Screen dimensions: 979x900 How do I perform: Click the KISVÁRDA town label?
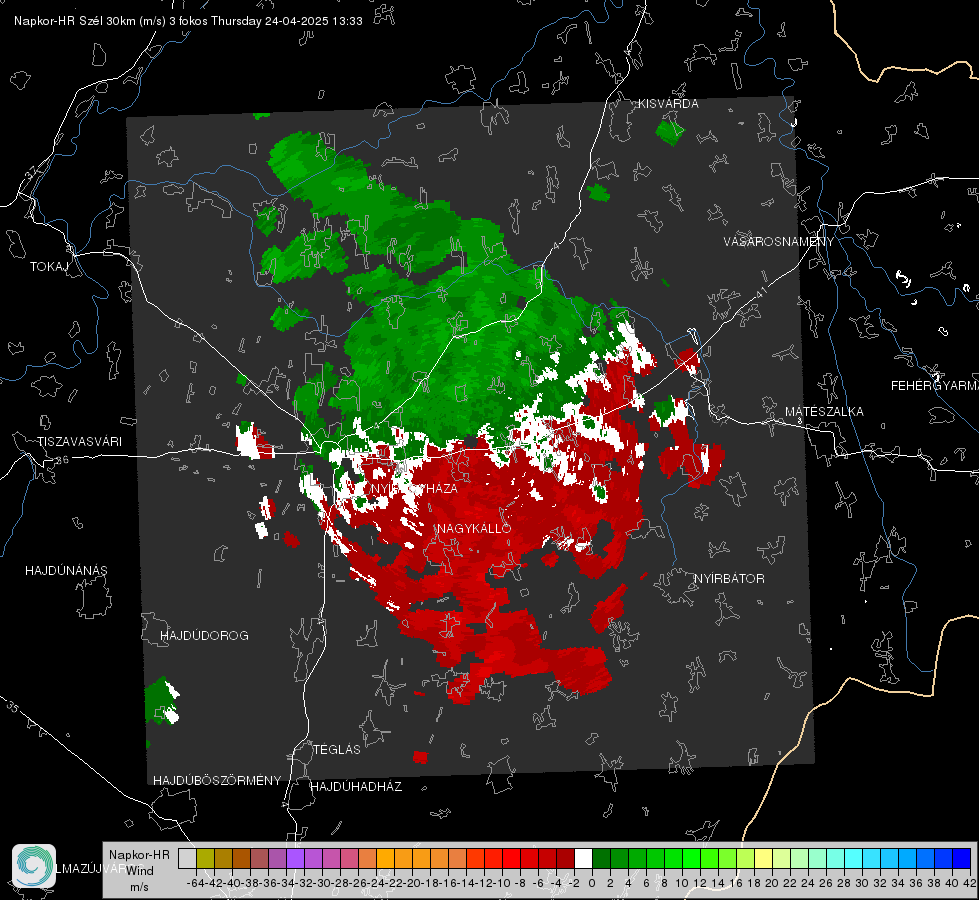point(668,104)
